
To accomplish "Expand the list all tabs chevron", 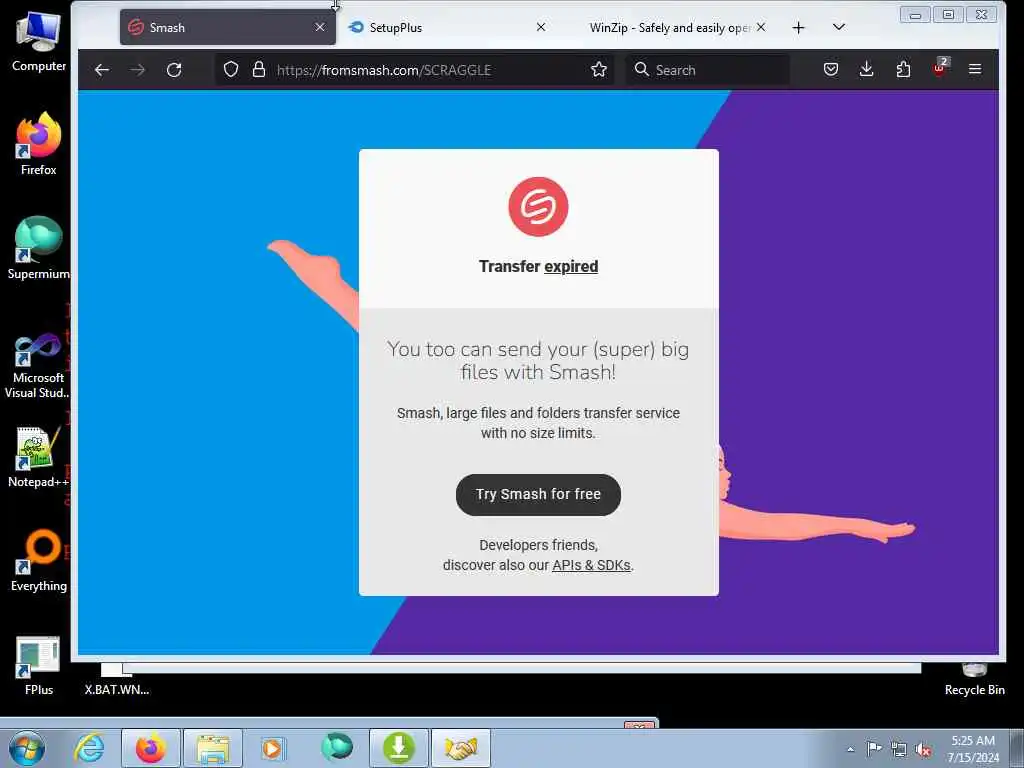I will 839,27.
